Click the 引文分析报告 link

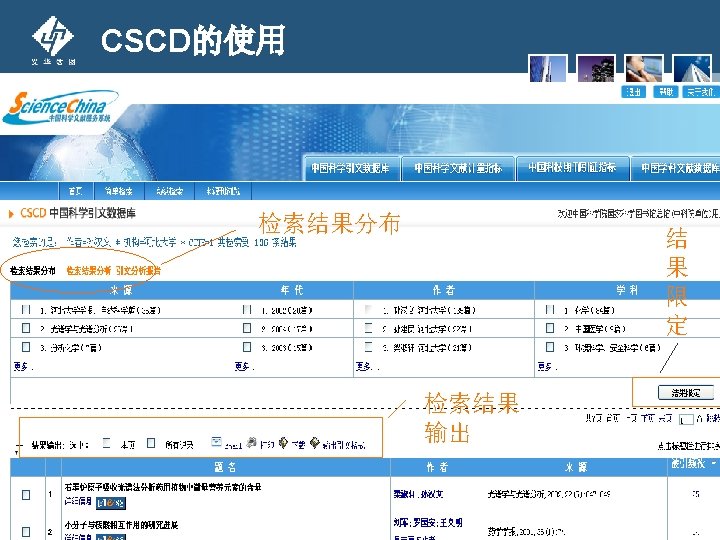tap(139, 270)
